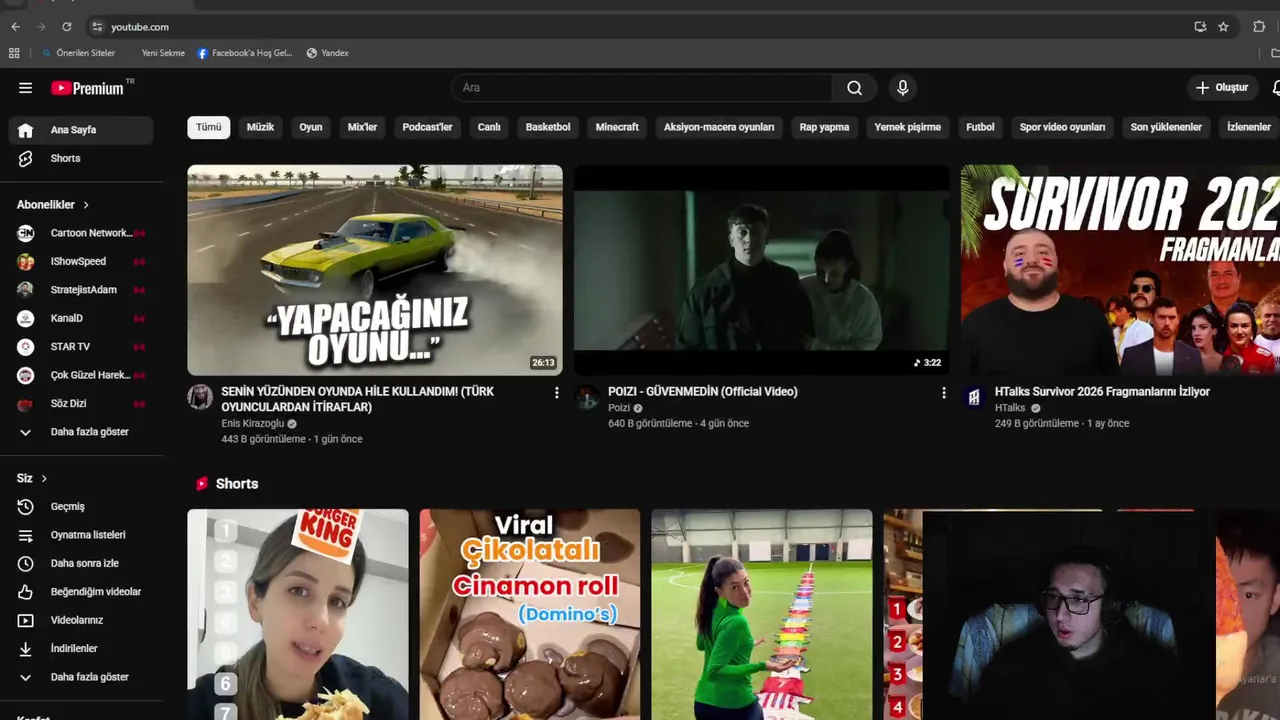Open KanalD channel in sidebar
The width and height of the screenshot is (1280, 720).
81,318
